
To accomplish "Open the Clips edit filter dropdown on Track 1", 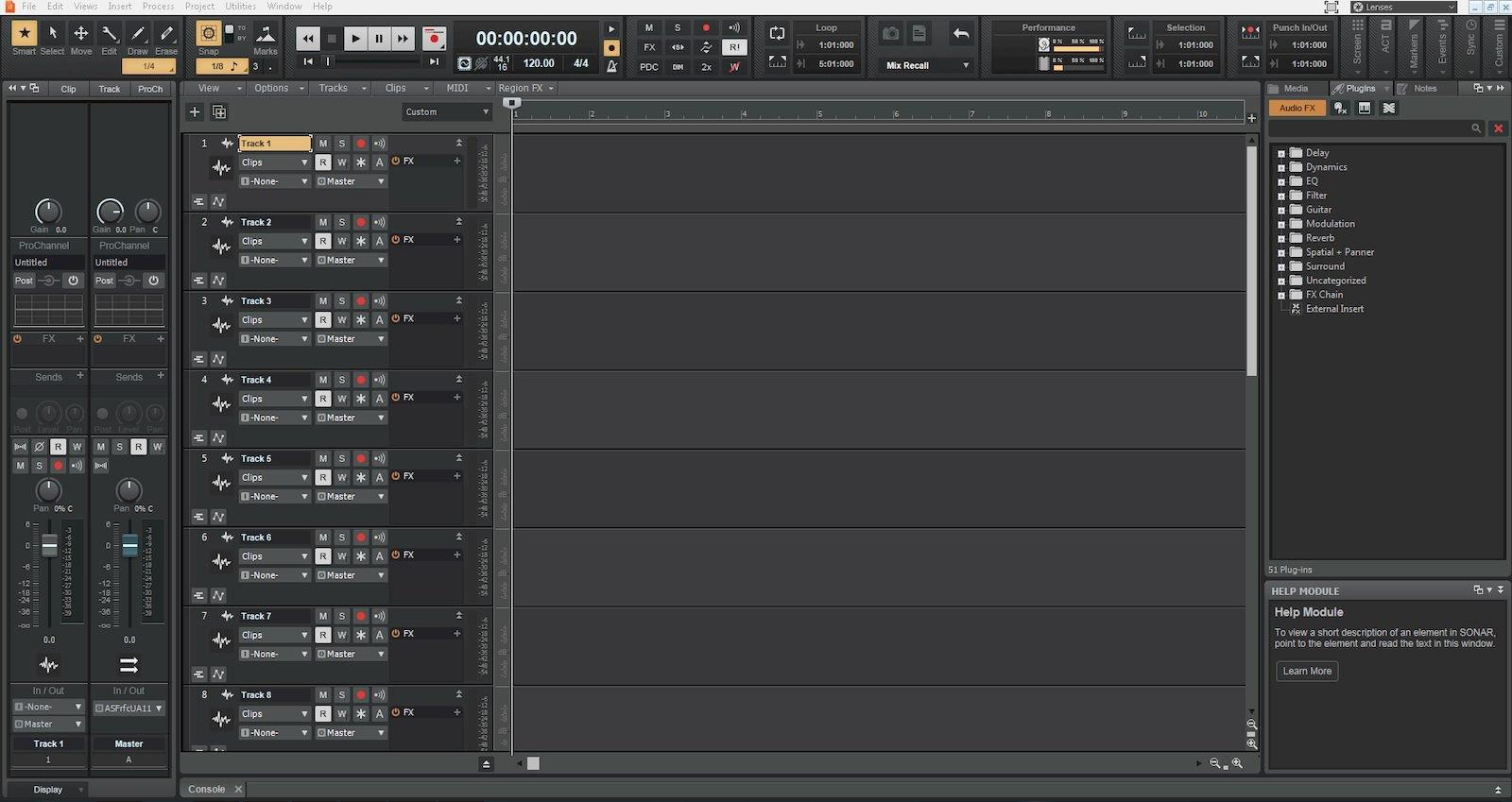I will 274,162.
